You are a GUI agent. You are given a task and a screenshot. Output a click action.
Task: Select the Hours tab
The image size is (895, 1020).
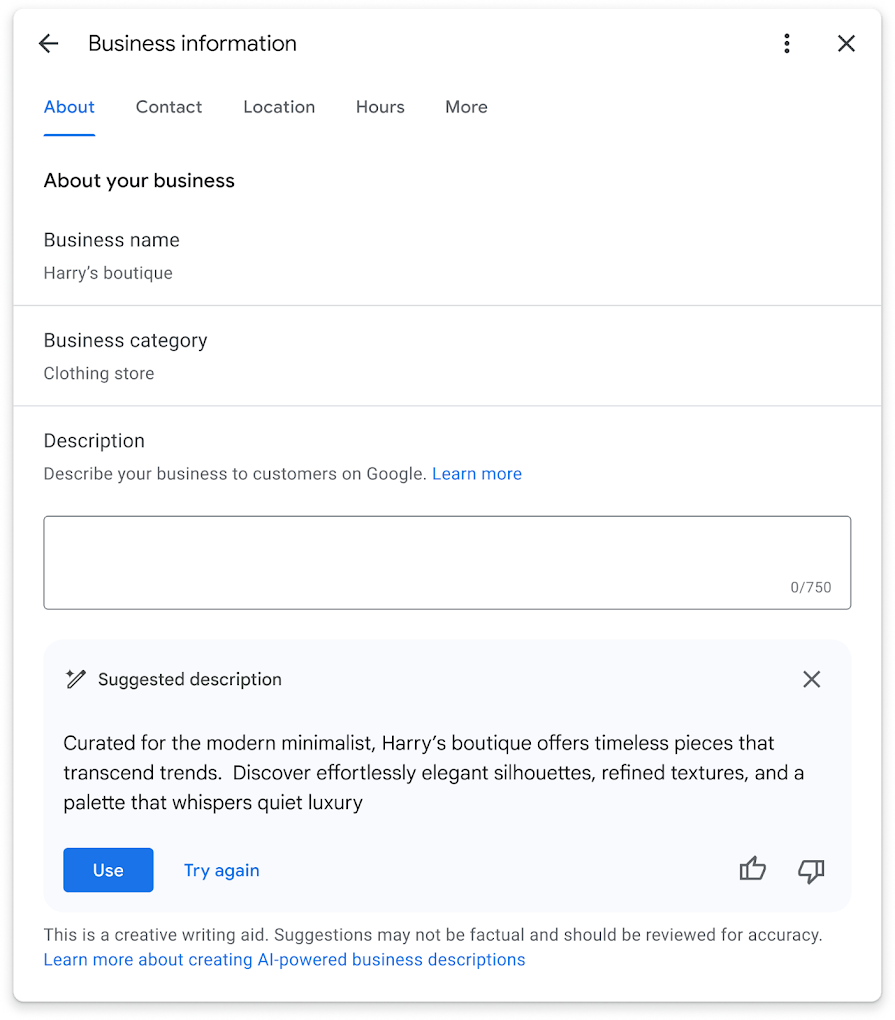coord(380,107)
